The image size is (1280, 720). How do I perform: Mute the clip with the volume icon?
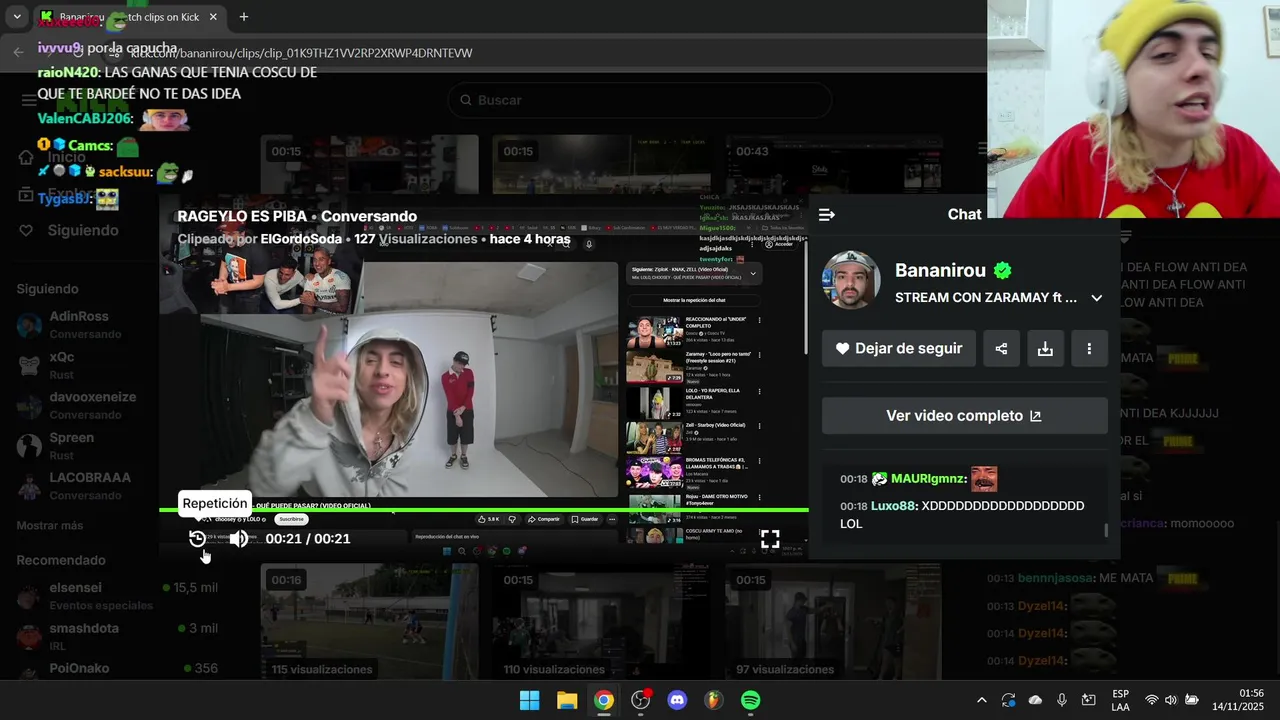click(238, 539)
